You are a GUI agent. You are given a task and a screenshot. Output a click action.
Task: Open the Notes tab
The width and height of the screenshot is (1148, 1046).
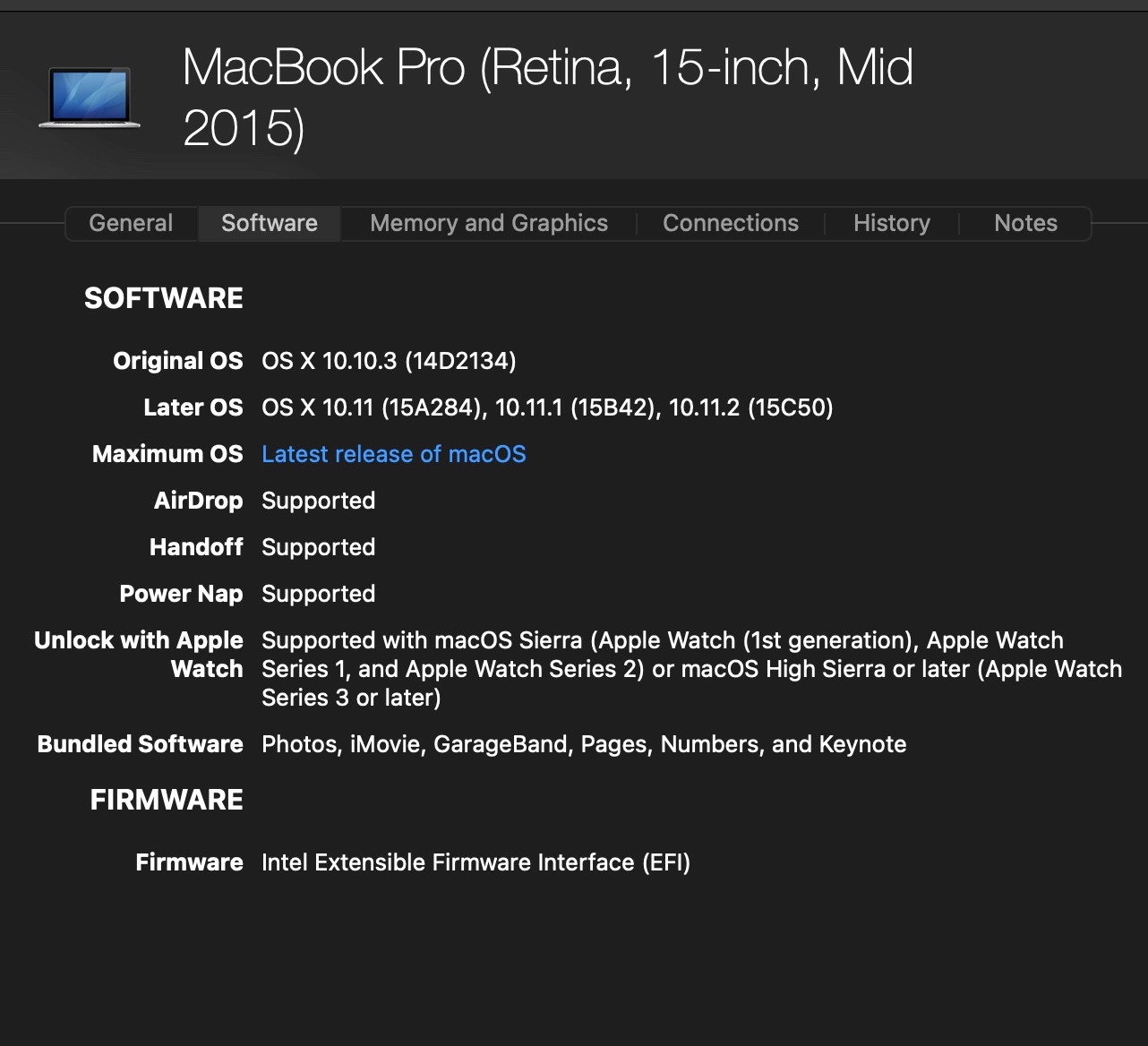click(x=1025, y=223)
